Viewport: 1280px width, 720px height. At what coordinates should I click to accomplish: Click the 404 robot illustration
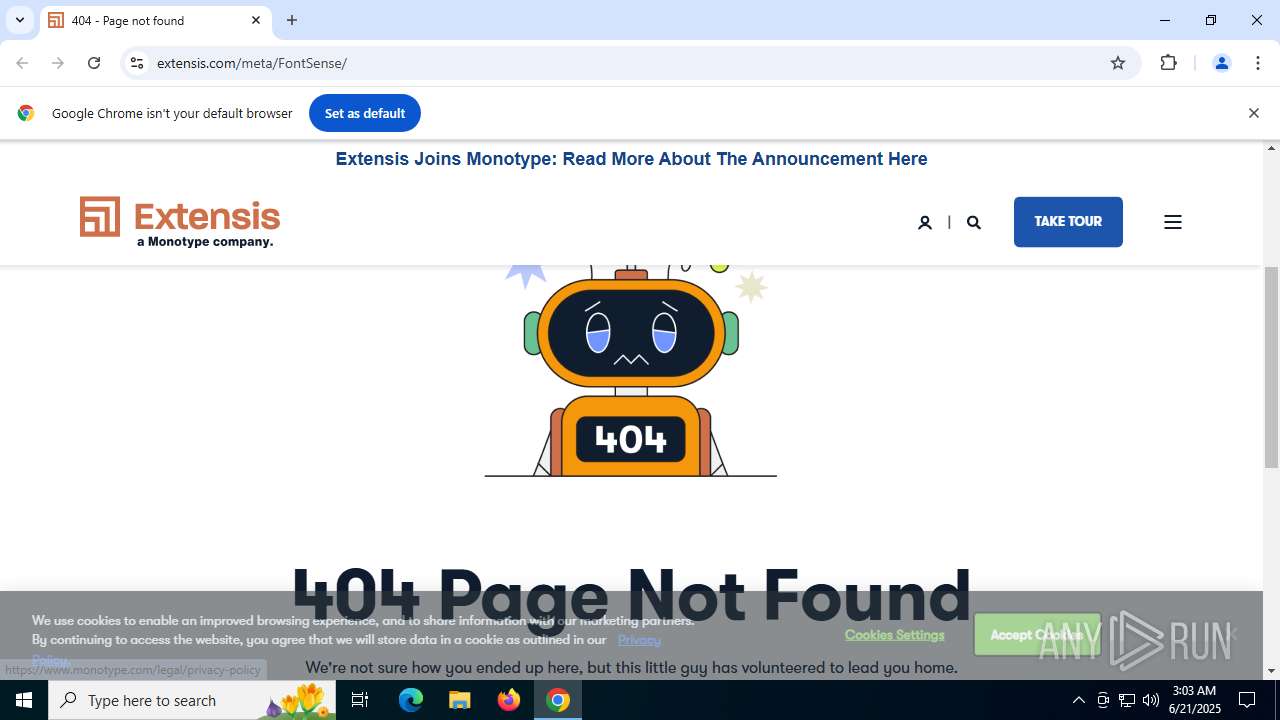pyautogui.click(x=631, y=370)
